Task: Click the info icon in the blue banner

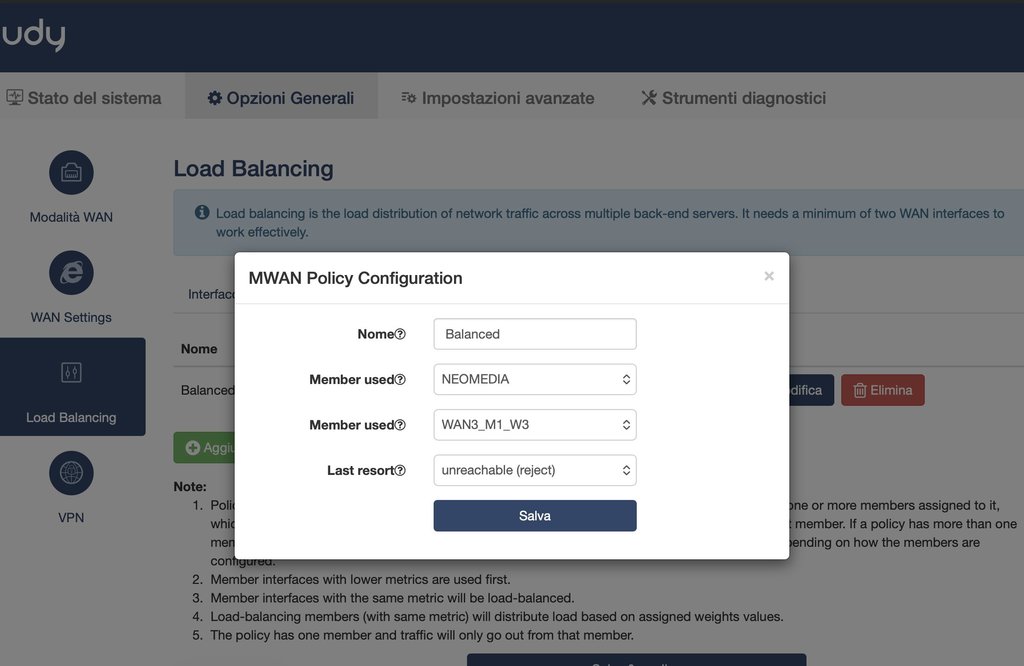Action: tap(202, 213)
